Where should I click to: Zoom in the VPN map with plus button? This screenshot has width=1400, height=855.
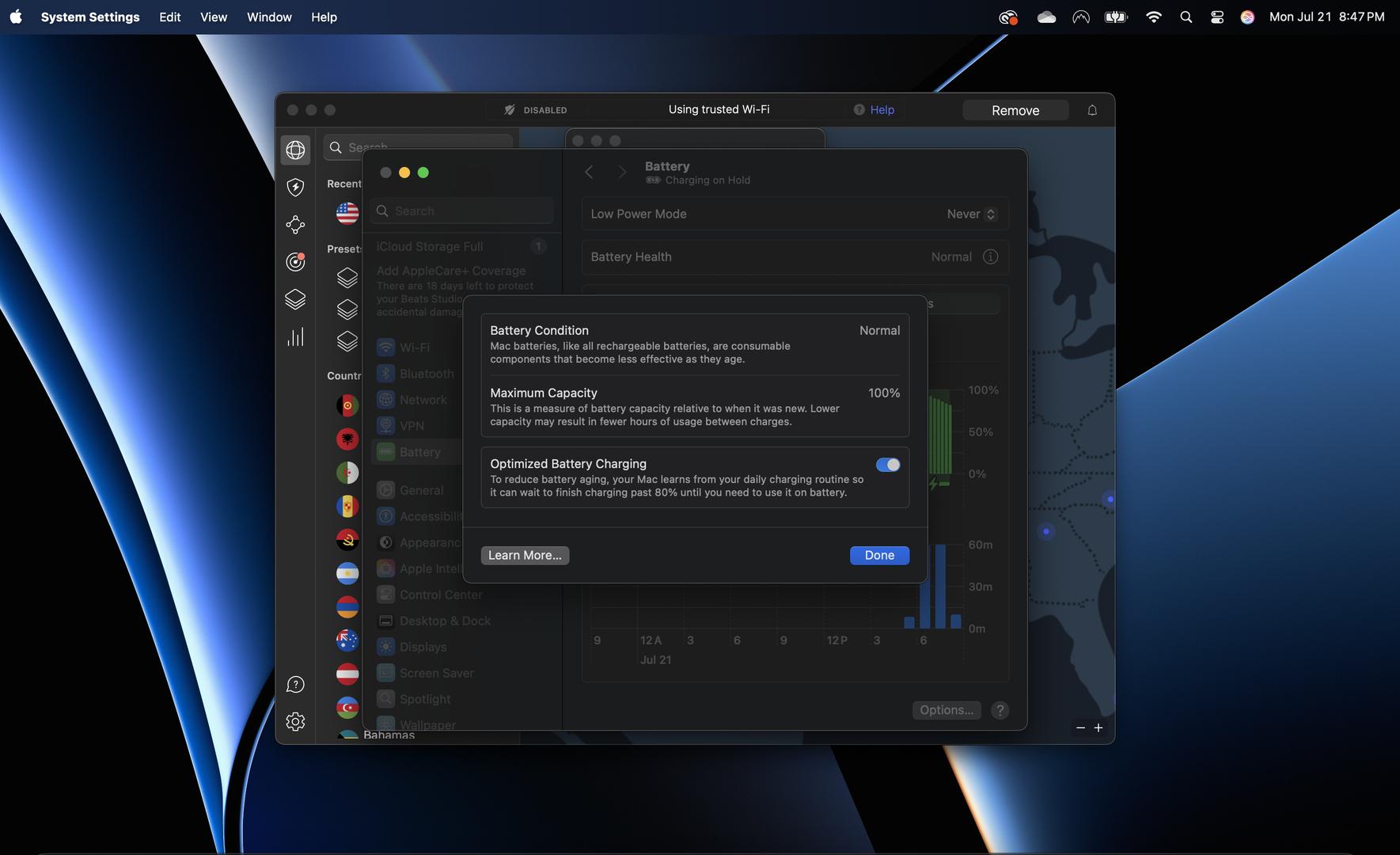click(x=1098, y=728)
